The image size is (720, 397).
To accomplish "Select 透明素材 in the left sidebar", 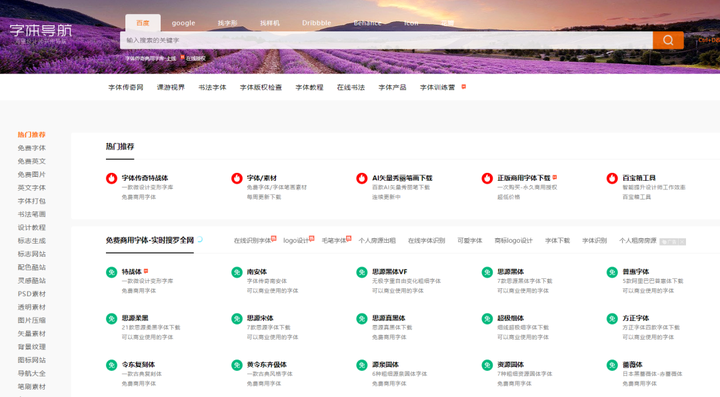I will 32,307.
